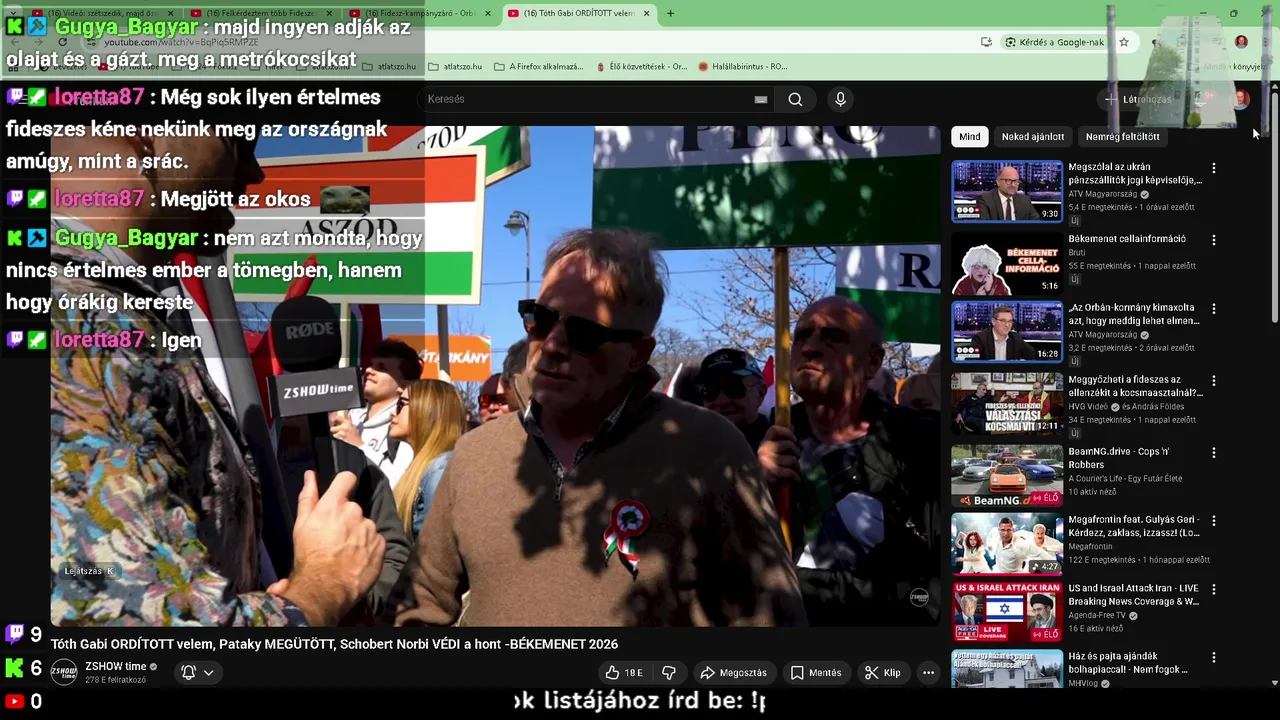Click the video player area
This screenshot has height=720, width=1280.
click(495, 375)
